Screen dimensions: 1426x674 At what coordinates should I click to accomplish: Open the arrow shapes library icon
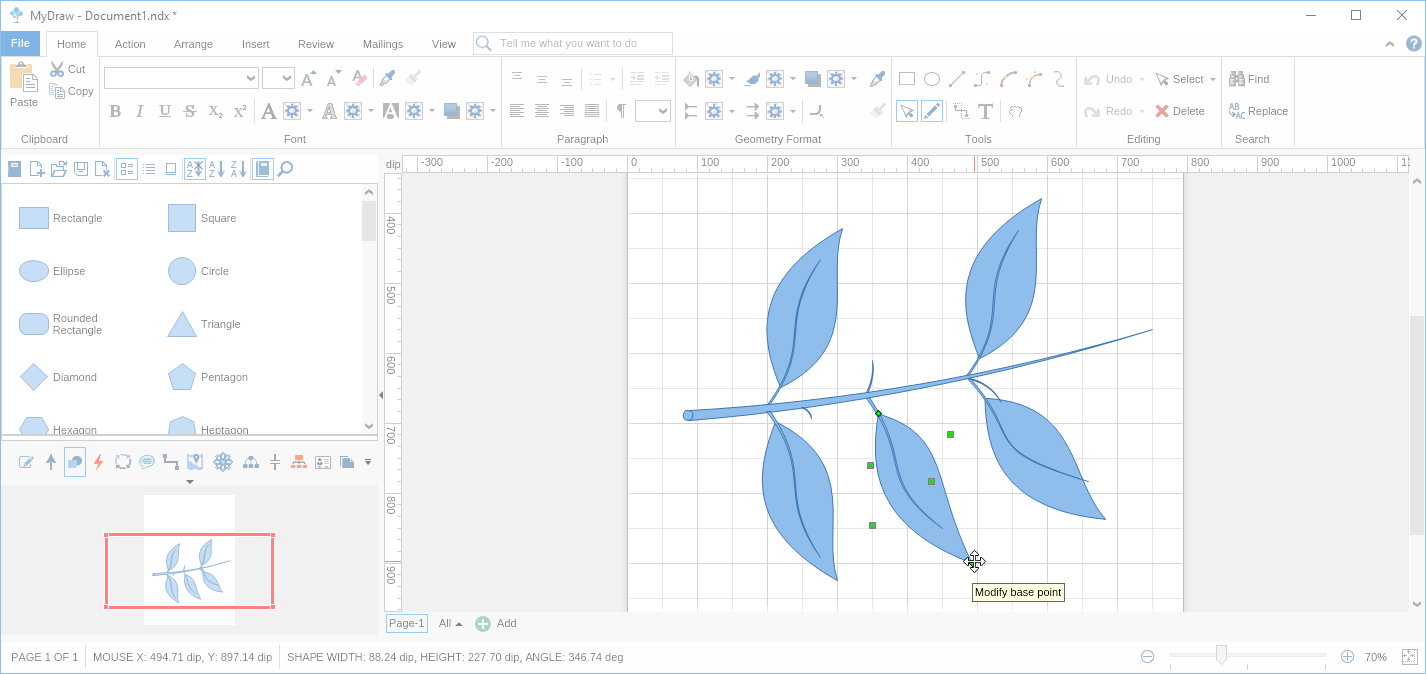(51, 462)
